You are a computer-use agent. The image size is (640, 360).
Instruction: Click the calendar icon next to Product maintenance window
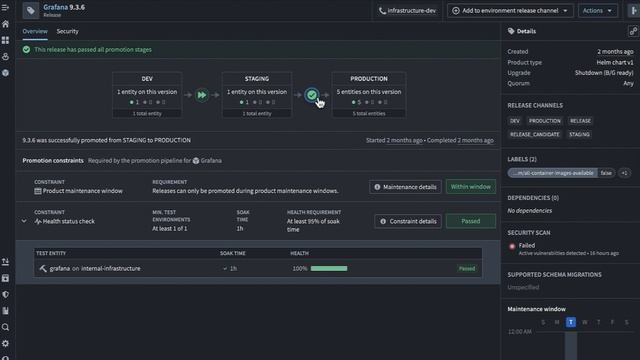pos(38,191)
